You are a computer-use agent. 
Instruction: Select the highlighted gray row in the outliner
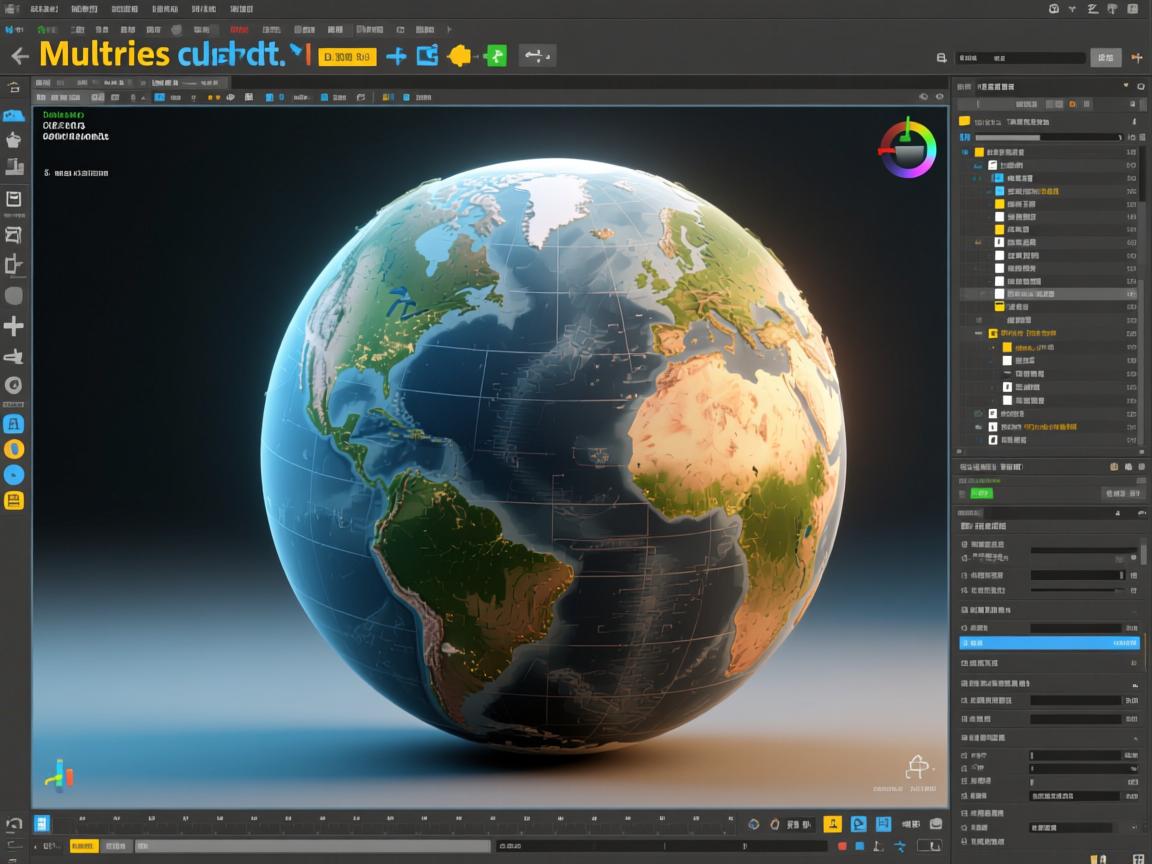[x=1050, y=295]
